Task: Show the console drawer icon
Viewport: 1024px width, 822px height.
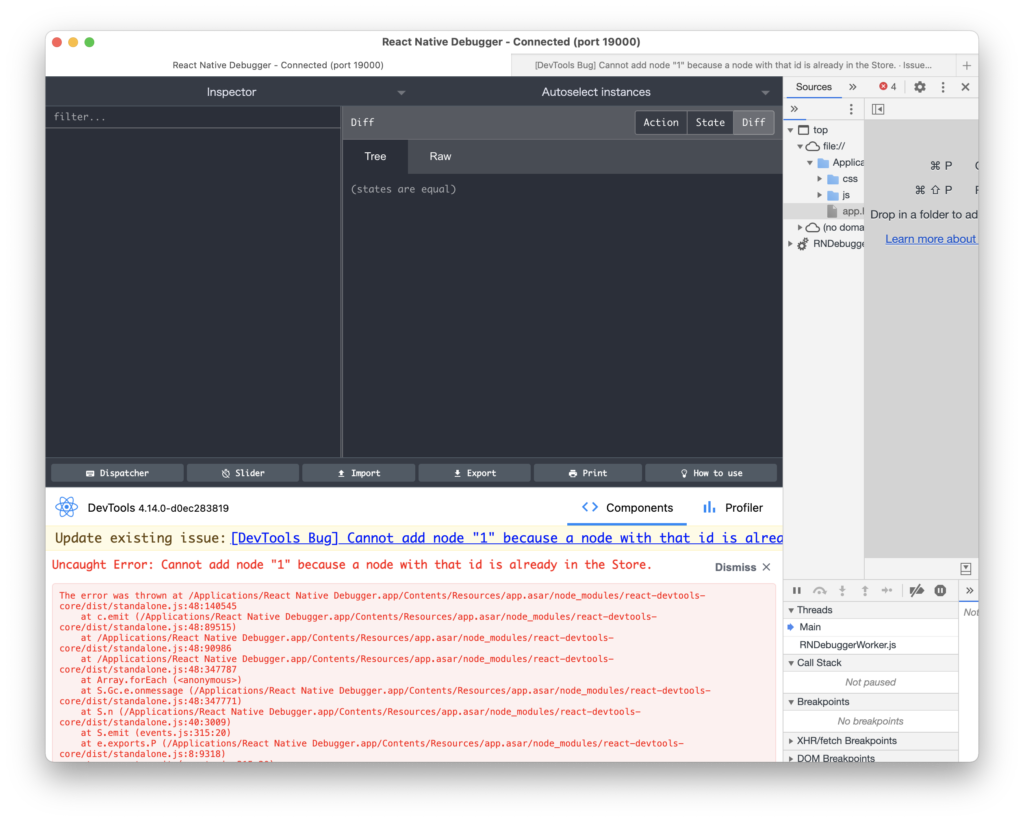Action: click(x=965, y=568)
